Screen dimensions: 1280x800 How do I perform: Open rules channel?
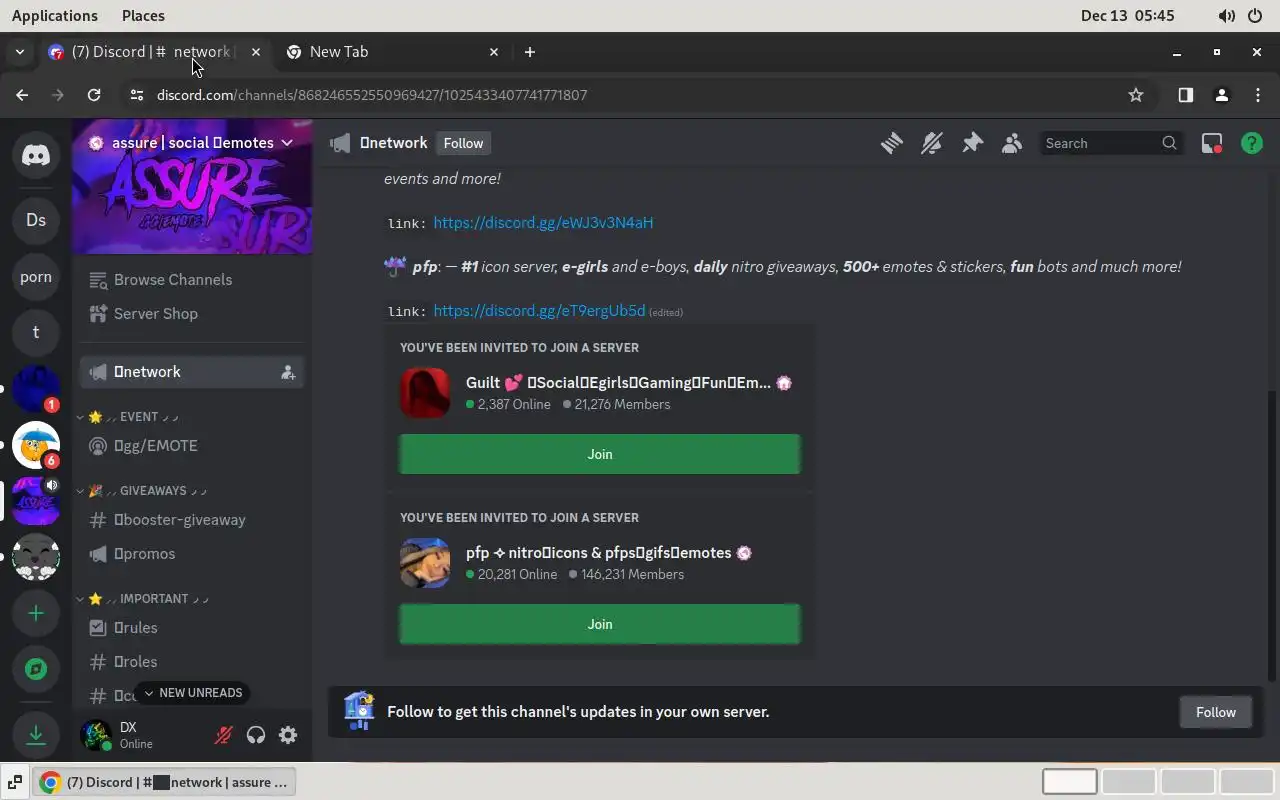[x=192, y=628]
